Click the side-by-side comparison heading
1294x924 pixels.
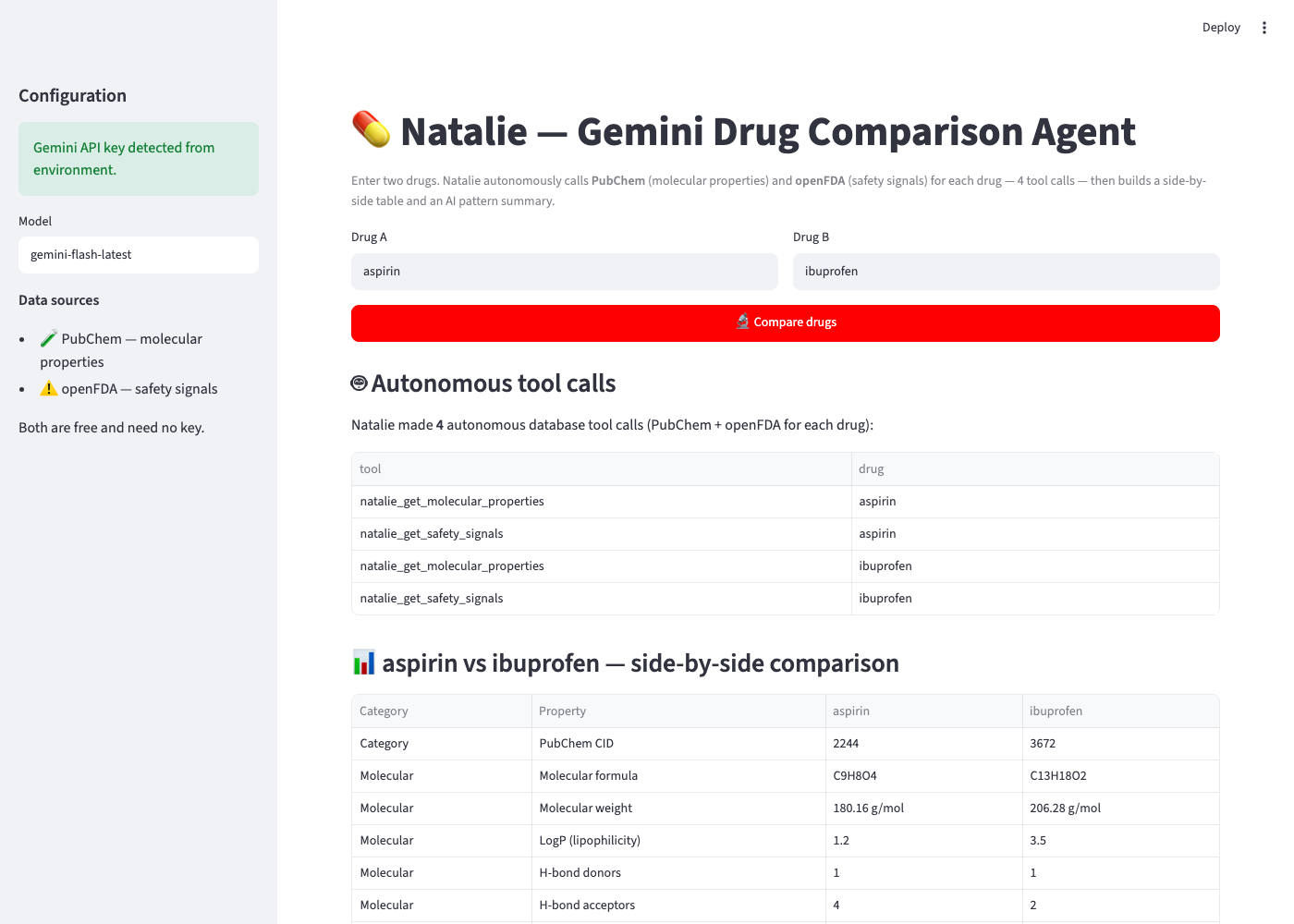(x=641, y=663)
